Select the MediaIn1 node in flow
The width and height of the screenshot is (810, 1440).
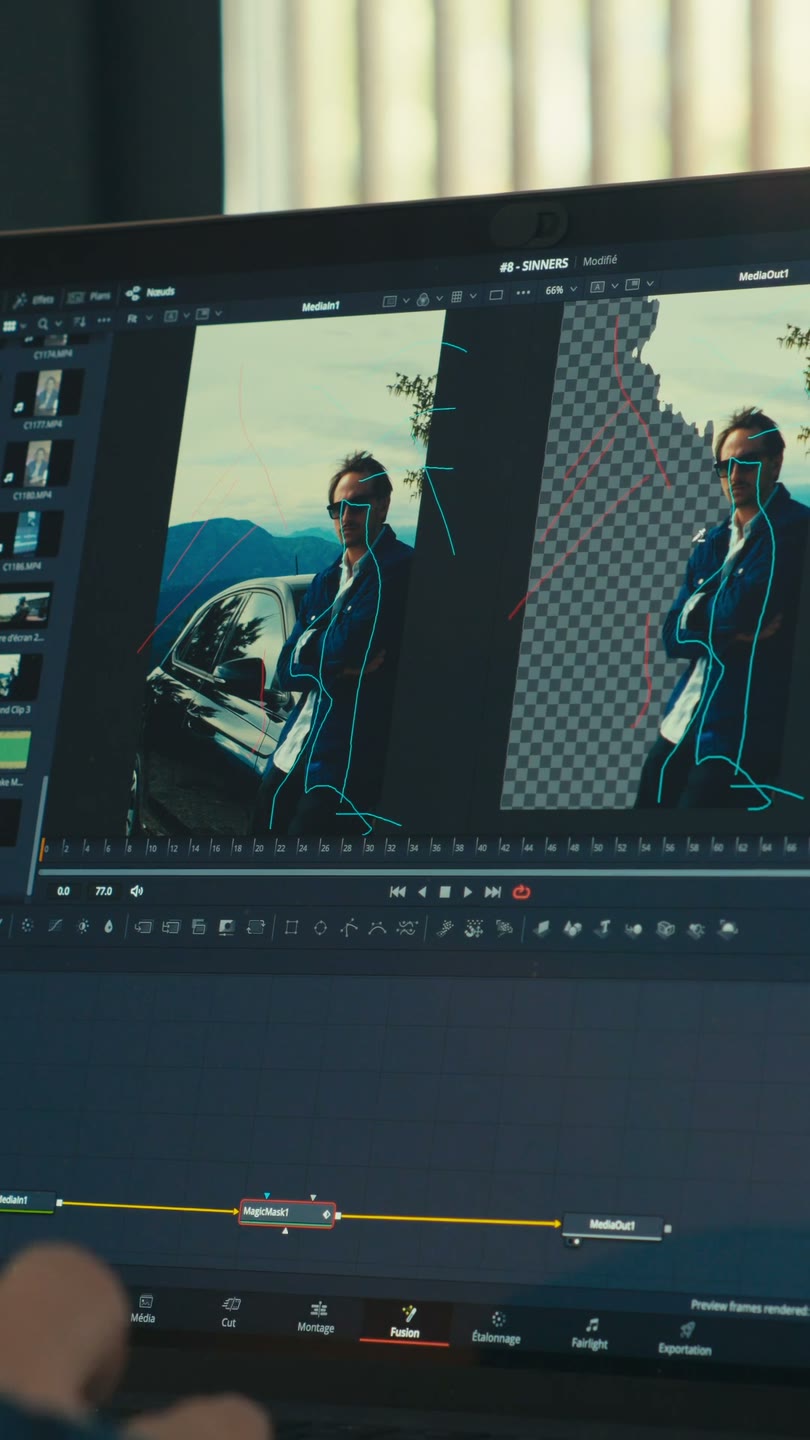[26, 1201]
